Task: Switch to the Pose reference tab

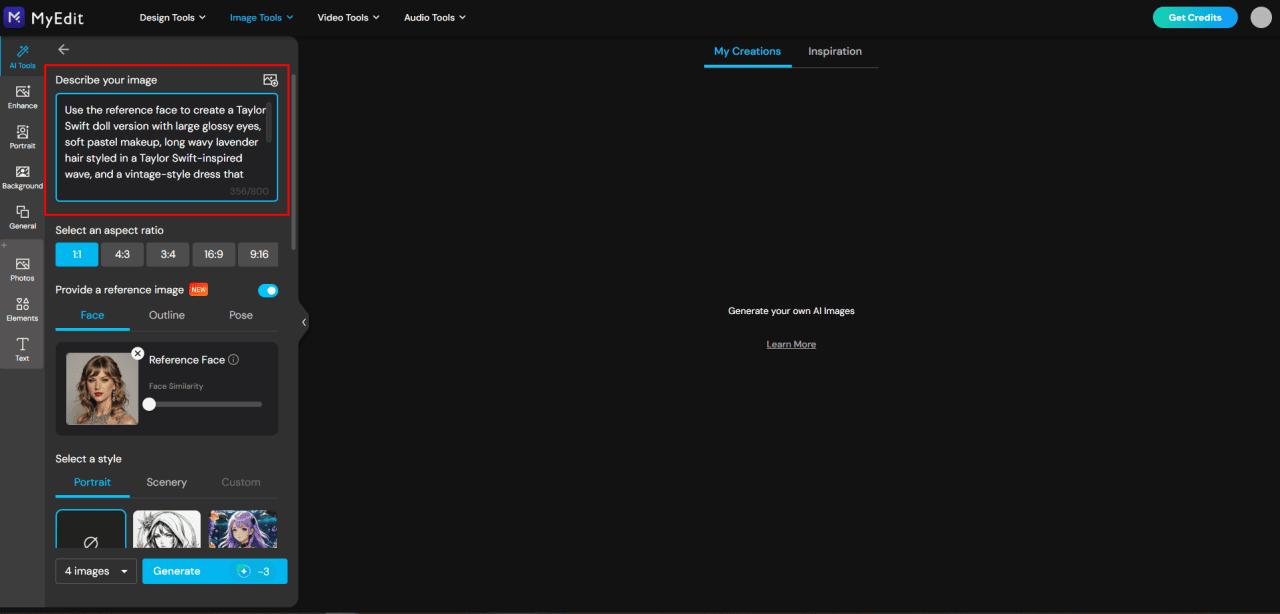Action: (x=241, y=315)
